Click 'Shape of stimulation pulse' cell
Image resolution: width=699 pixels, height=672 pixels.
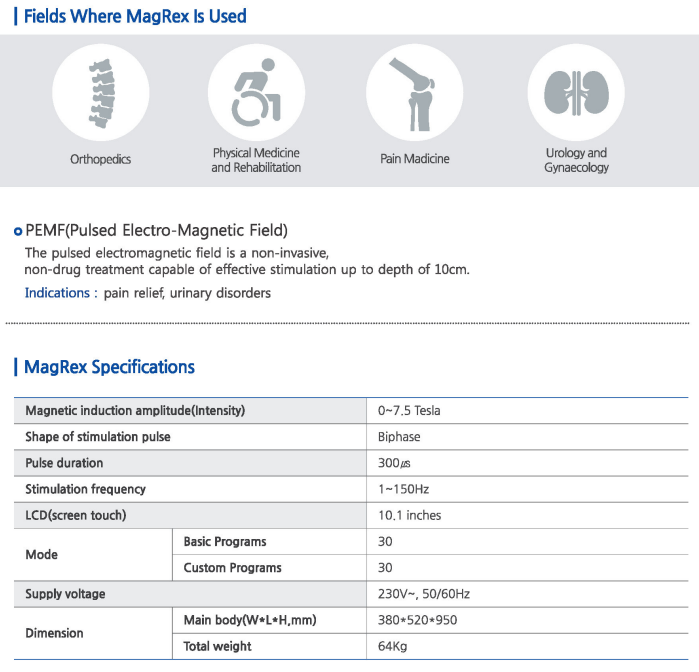[x=190, y=437]
